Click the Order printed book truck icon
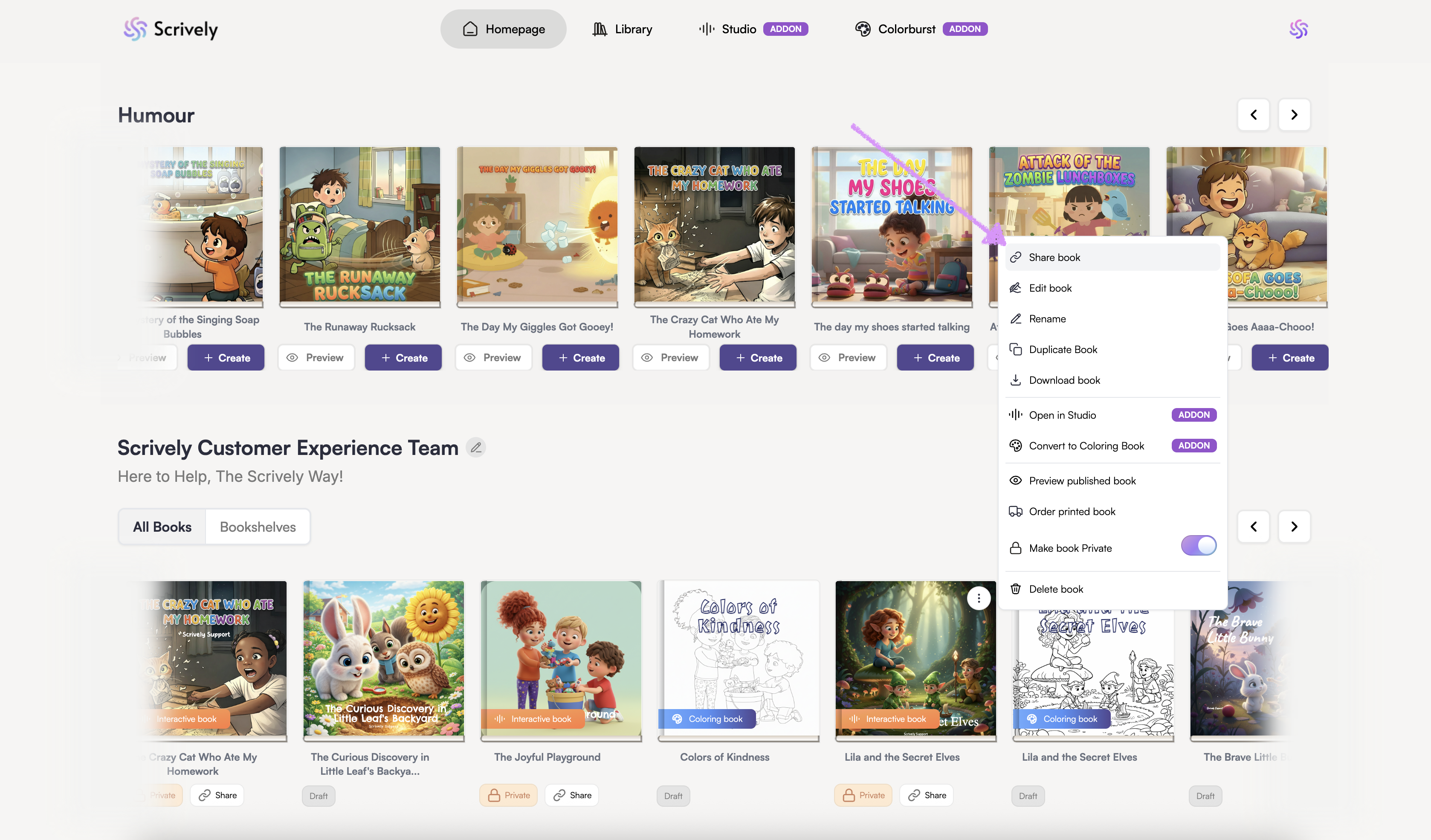 pyautogui.click(x=1015, y=511)
